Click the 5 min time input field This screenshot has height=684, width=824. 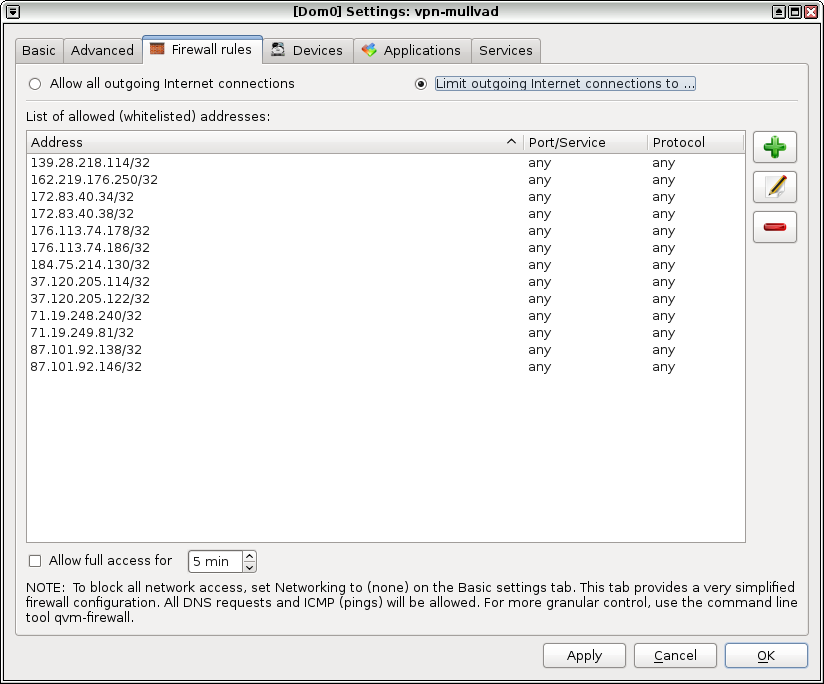215,562
